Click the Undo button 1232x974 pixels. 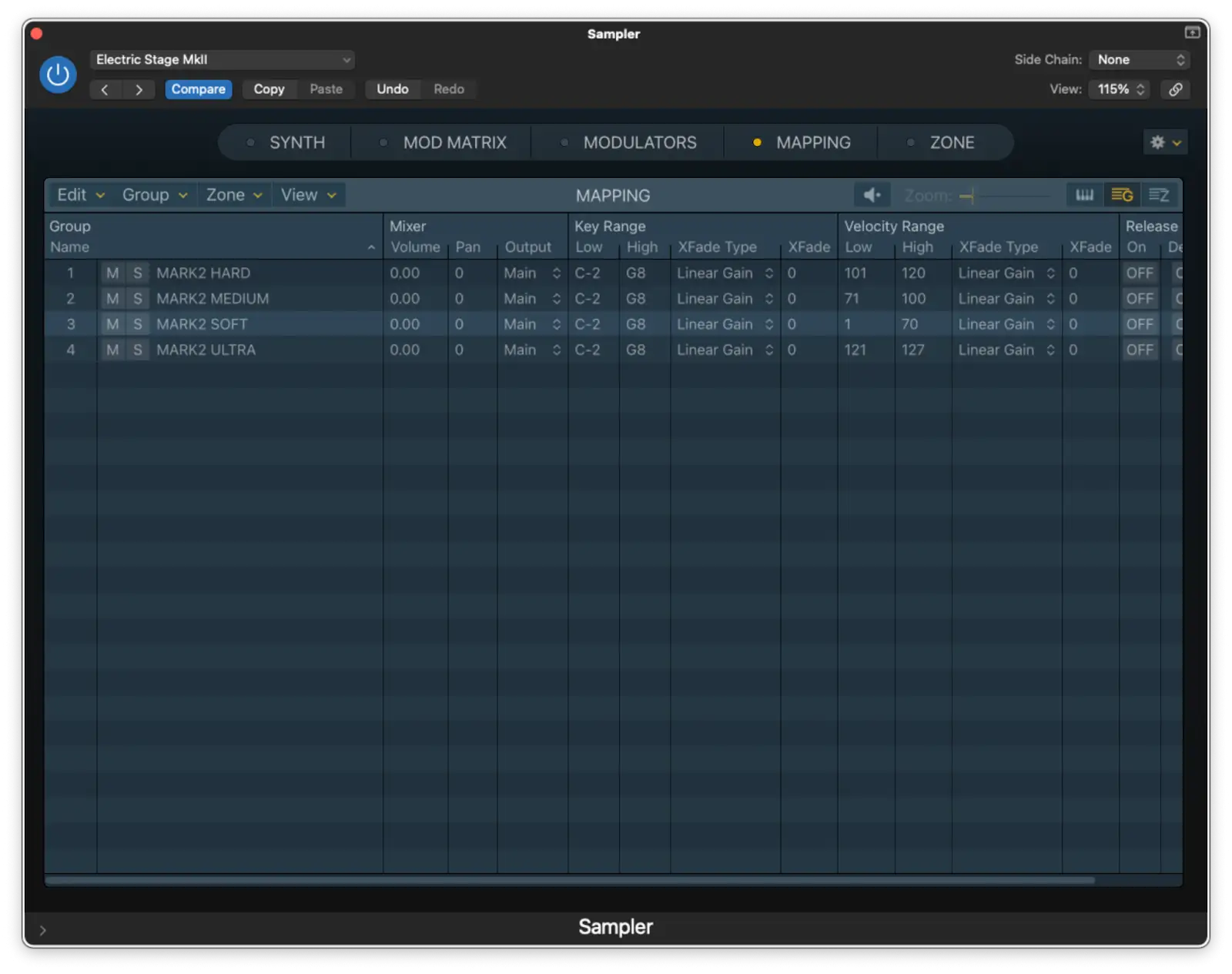coord(392,89)
